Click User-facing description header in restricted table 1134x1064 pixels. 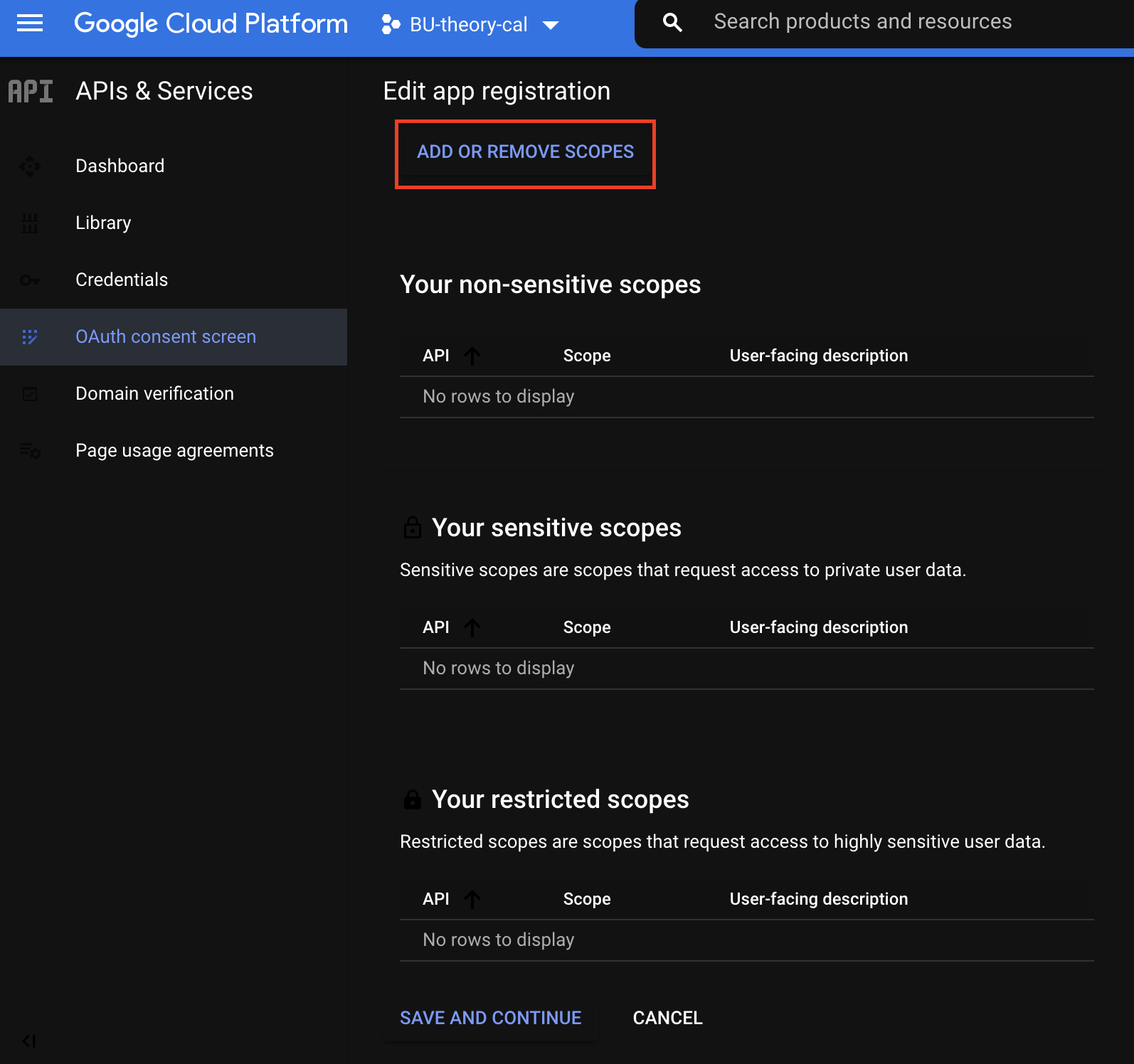(819, 899)
